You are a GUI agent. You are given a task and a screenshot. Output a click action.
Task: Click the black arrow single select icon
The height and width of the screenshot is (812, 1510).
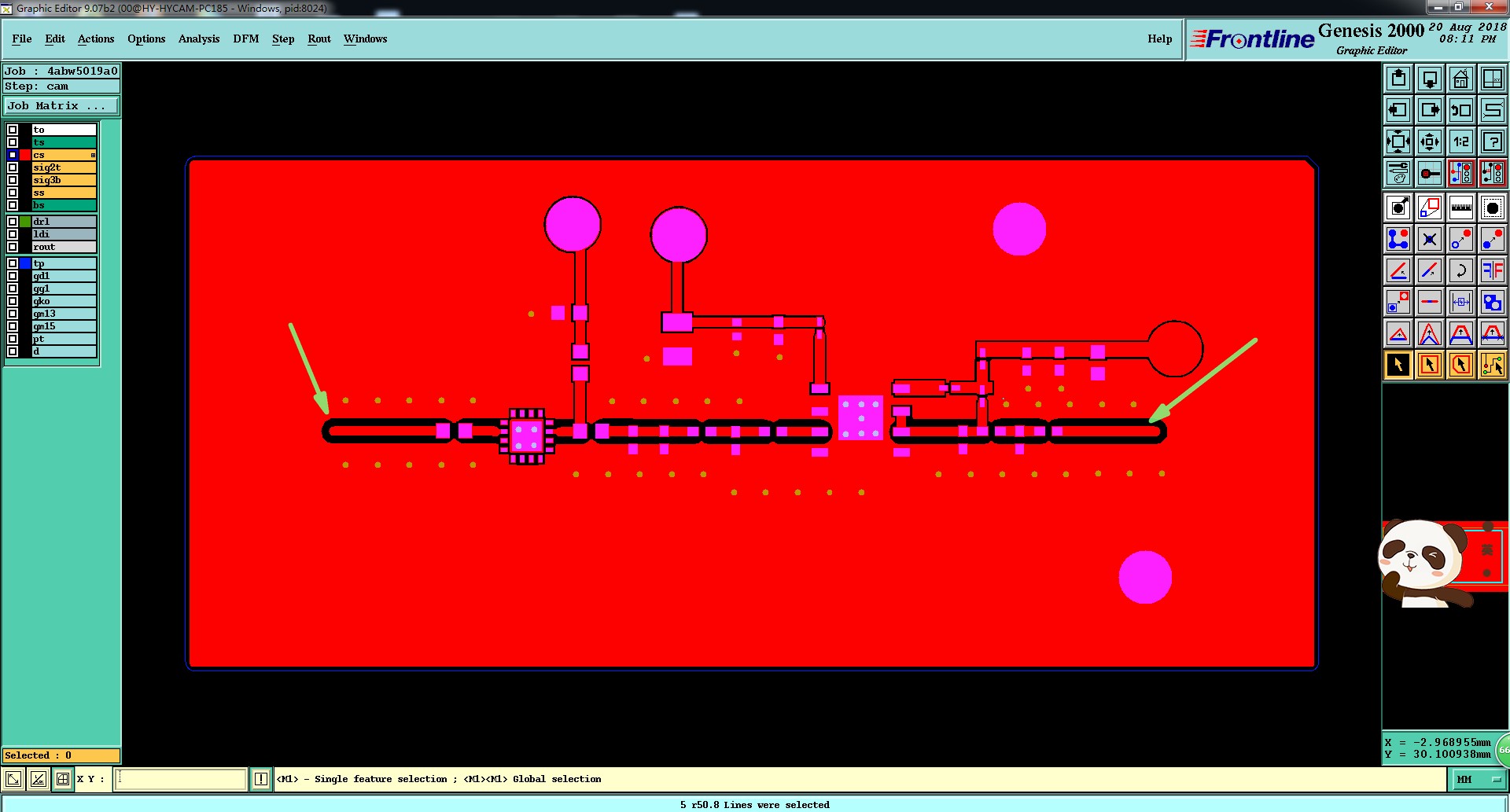1398,365
